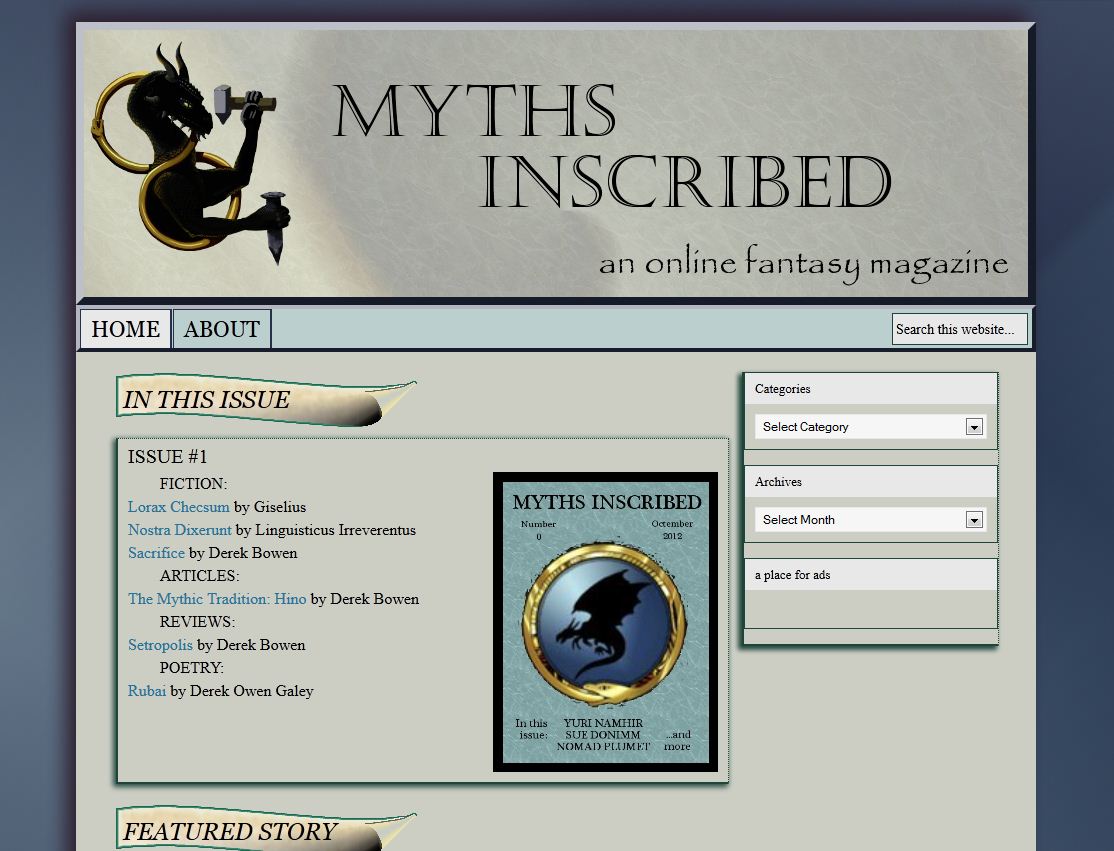Open the Nostra Dixerunt story link

tap(179, 530)
